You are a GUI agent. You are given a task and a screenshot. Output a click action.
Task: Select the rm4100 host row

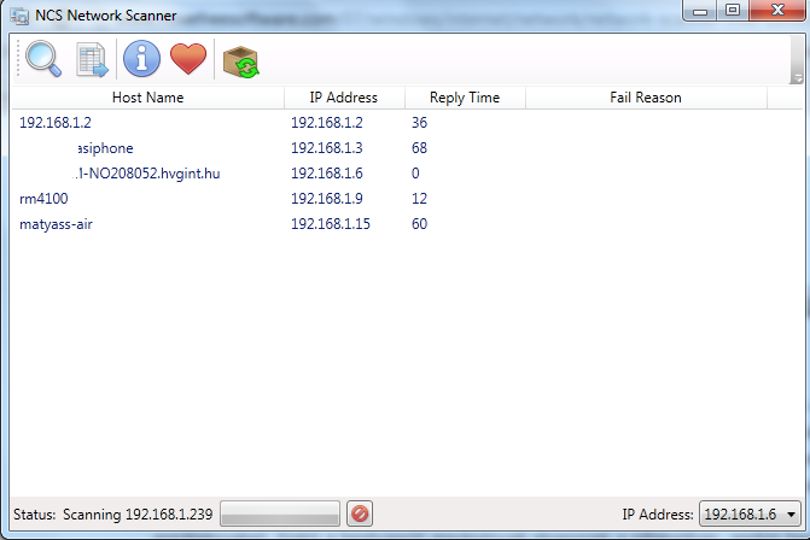(x=408, y=198)
